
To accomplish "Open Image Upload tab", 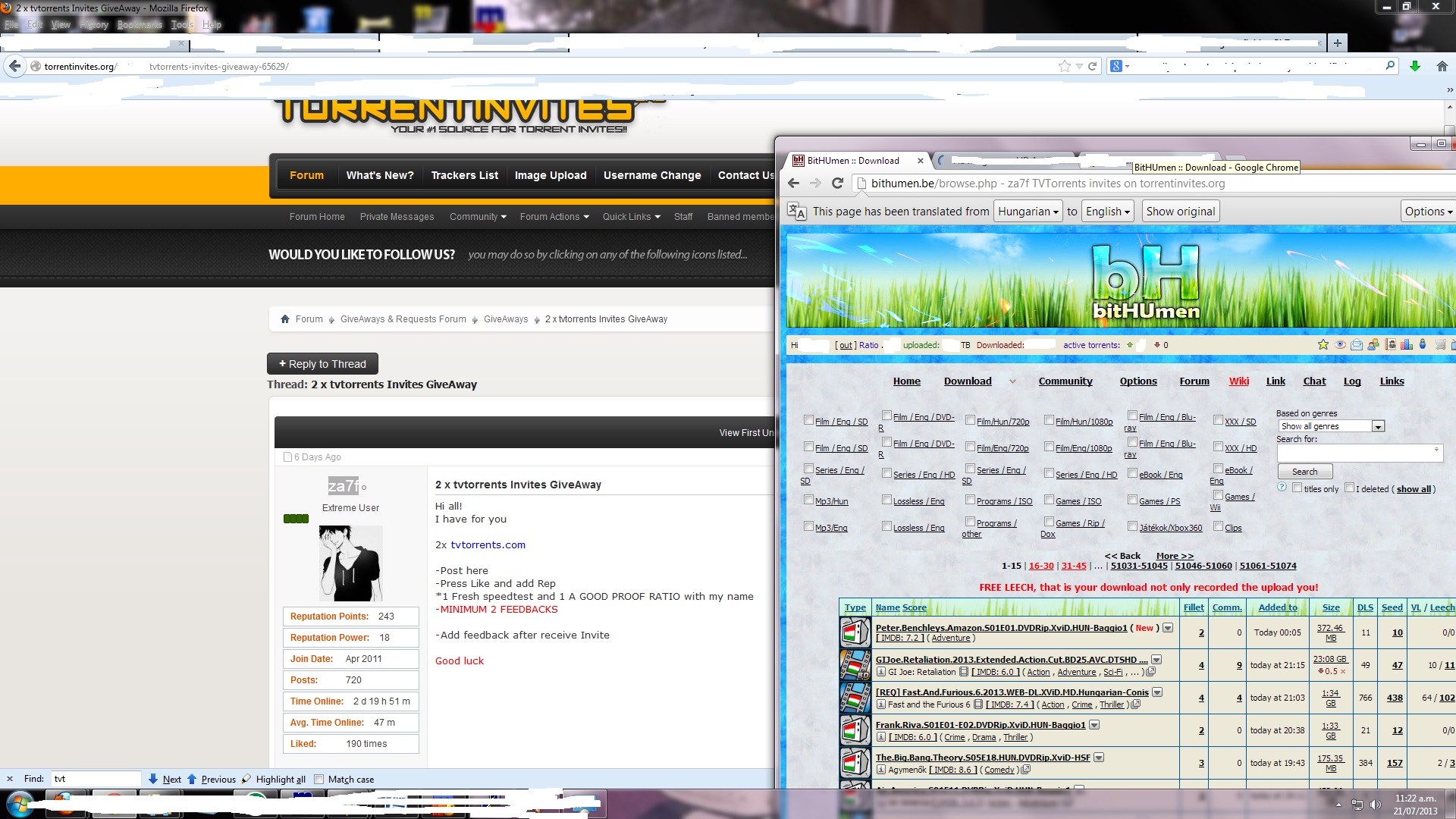I will point(551,175).
